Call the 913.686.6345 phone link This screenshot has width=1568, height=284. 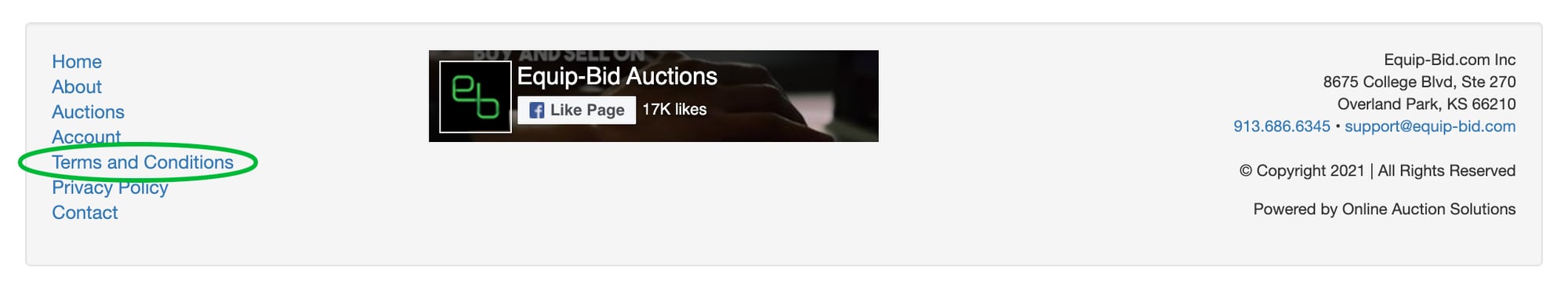click(1282, 126)
